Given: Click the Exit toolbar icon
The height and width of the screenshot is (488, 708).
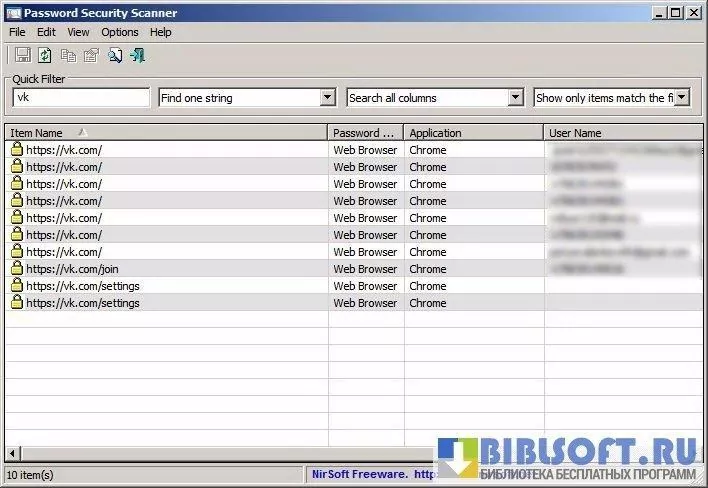Looking at the screenshot, I should 138,55.
